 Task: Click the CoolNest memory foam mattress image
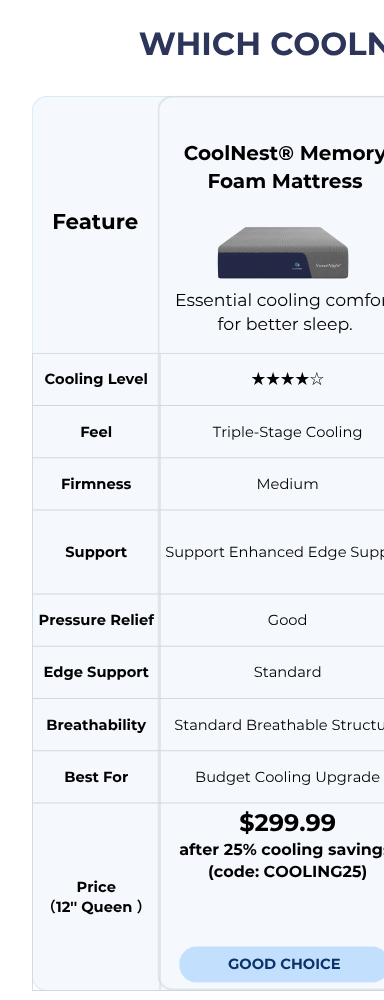[283, 253]
